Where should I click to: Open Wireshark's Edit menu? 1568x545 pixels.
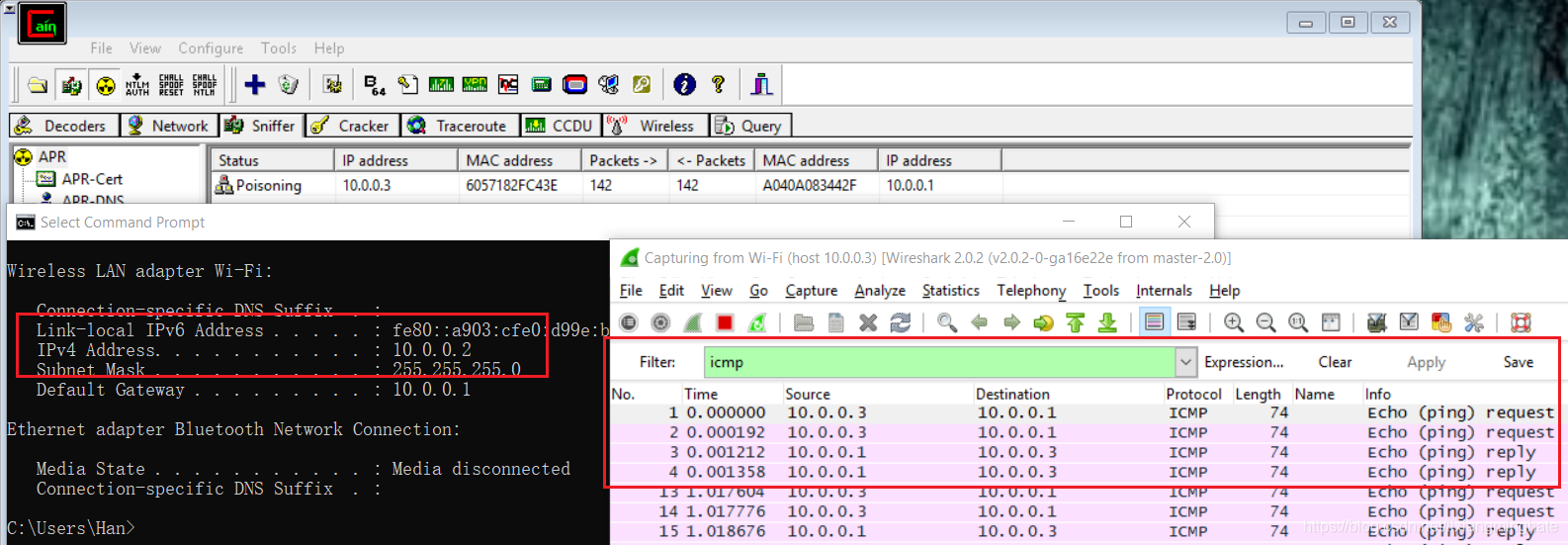tap(671, 290)
